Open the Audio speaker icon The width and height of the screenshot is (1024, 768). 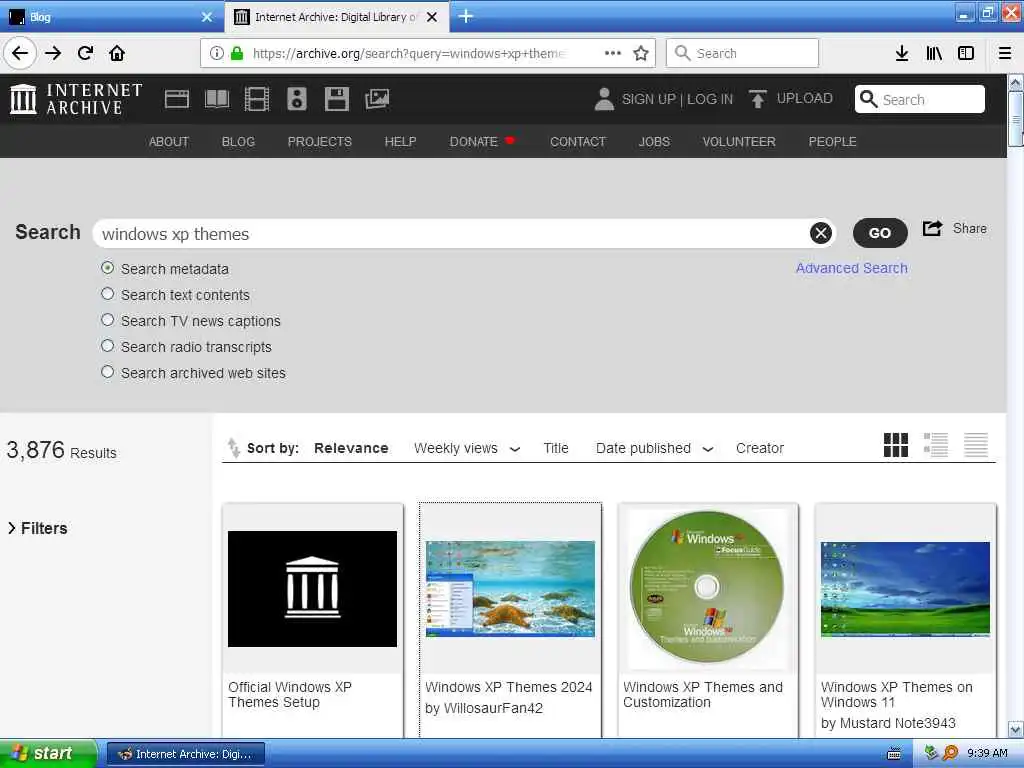click(296, 99)
